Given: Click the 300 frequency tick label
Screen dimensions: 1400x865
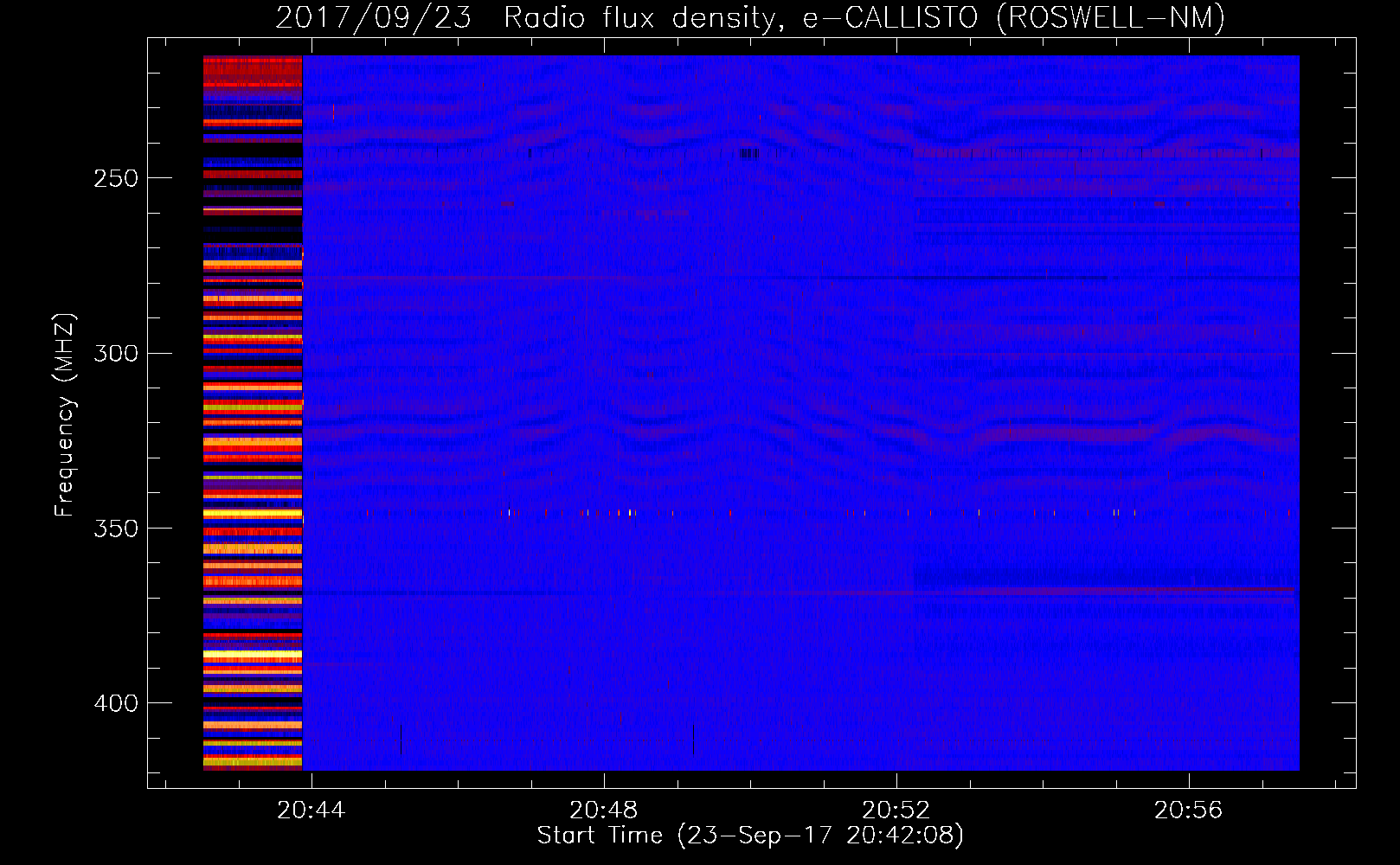Looking at the screenshot, I should [116, 353].
